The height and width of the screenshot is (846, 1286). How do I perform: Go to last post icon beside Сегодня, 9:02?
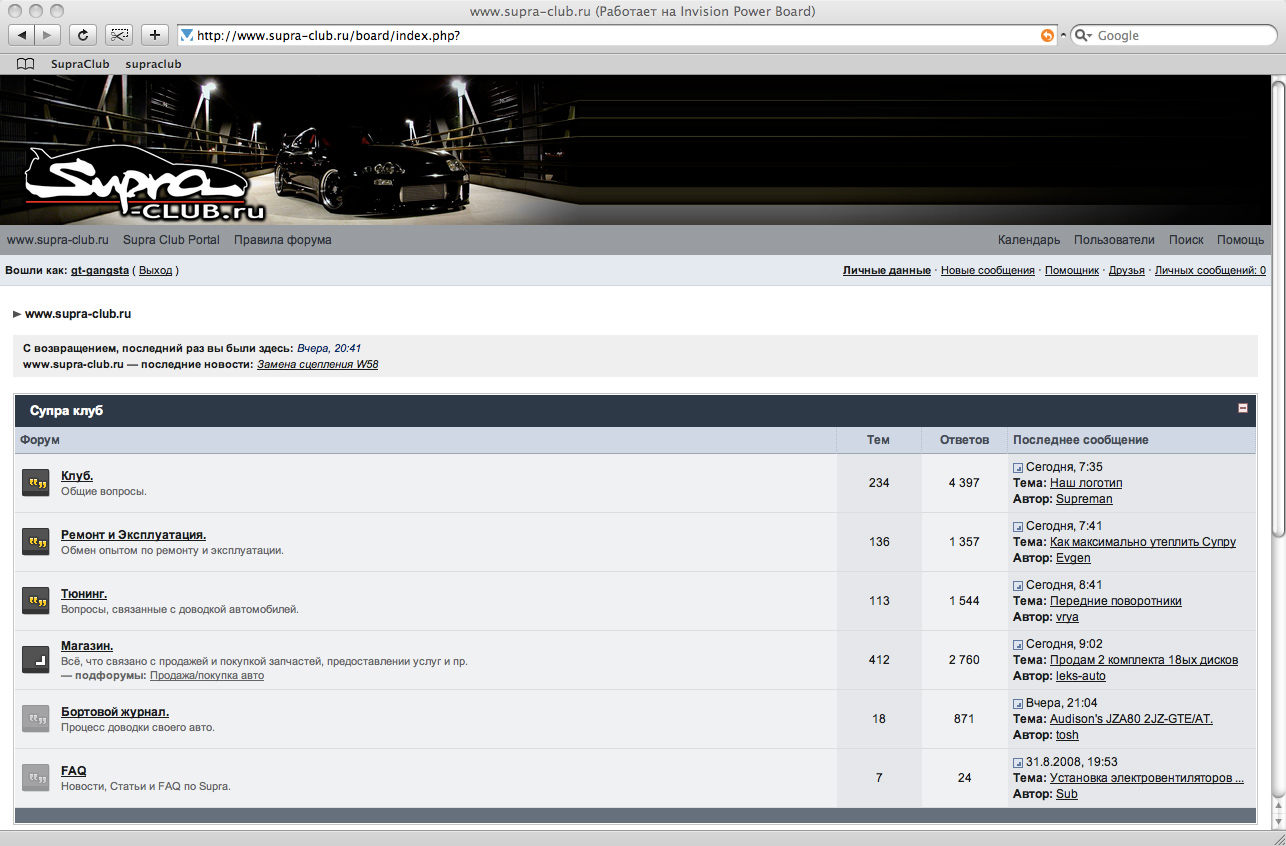pos(1018,645)
